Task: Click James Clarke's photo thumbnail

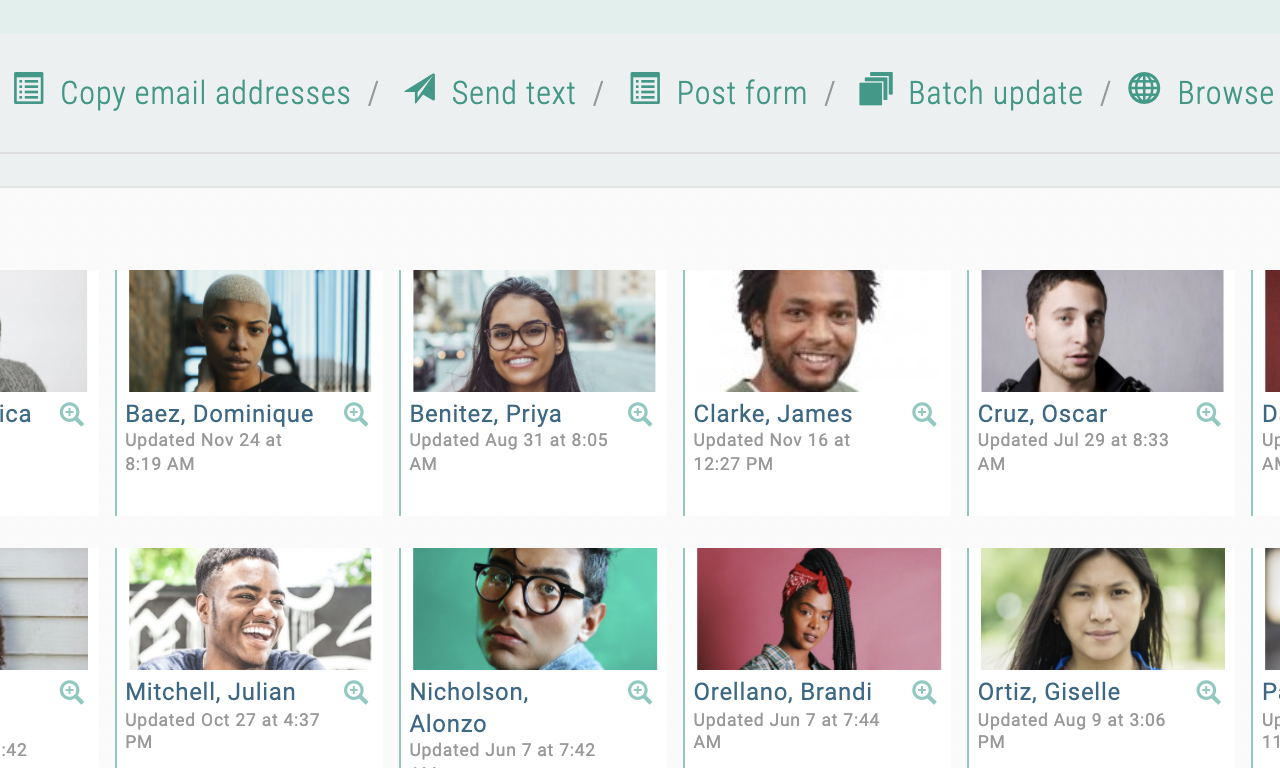Action: 818,331
